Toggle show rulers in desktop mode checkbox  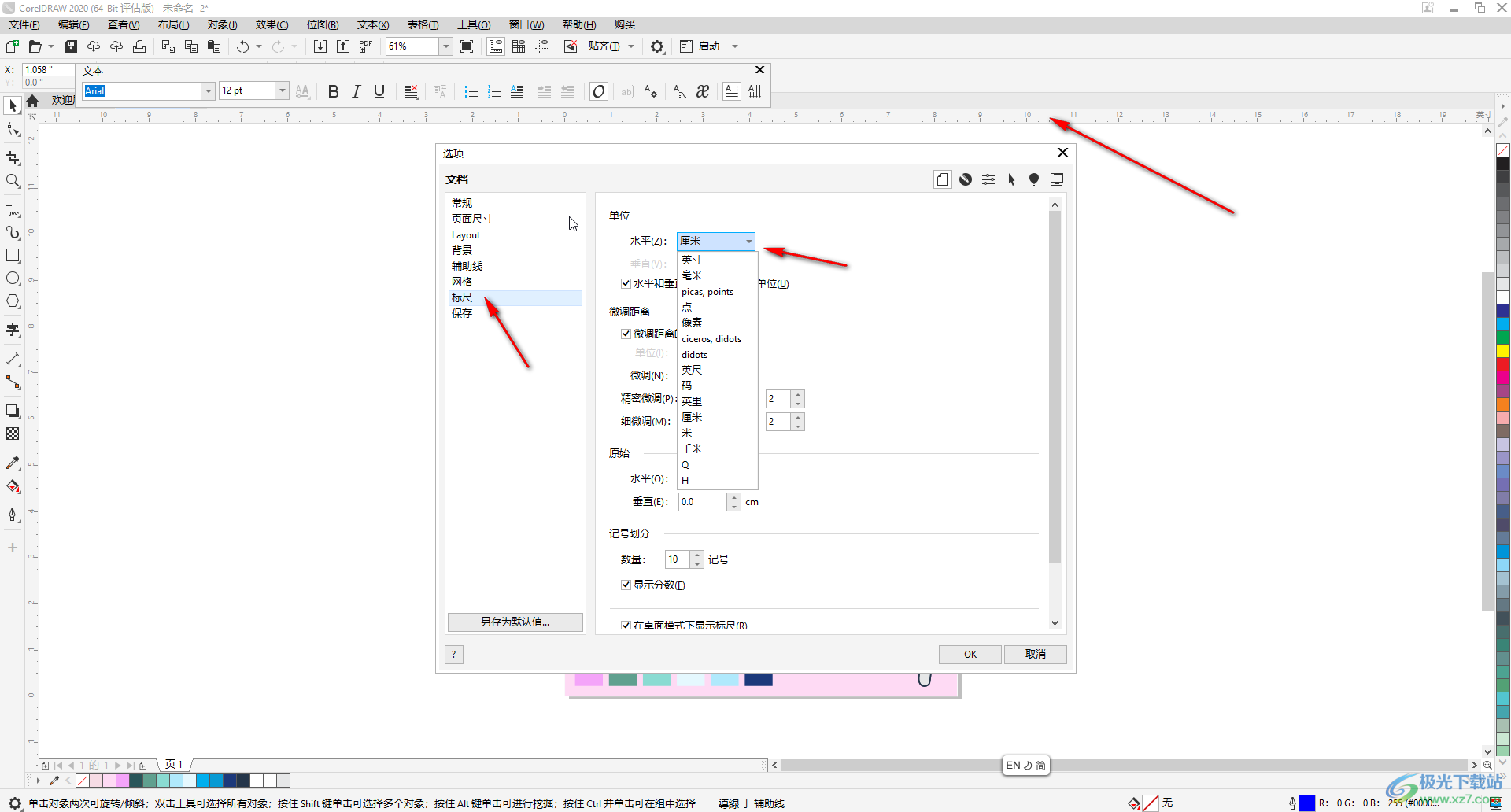point(626,626)
